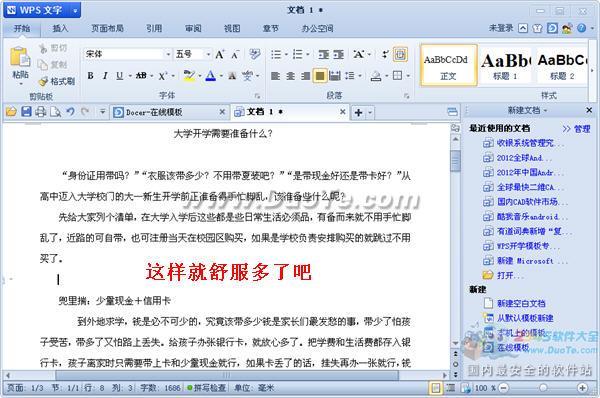Close the 文档 1 document tab

click(343, 112)
